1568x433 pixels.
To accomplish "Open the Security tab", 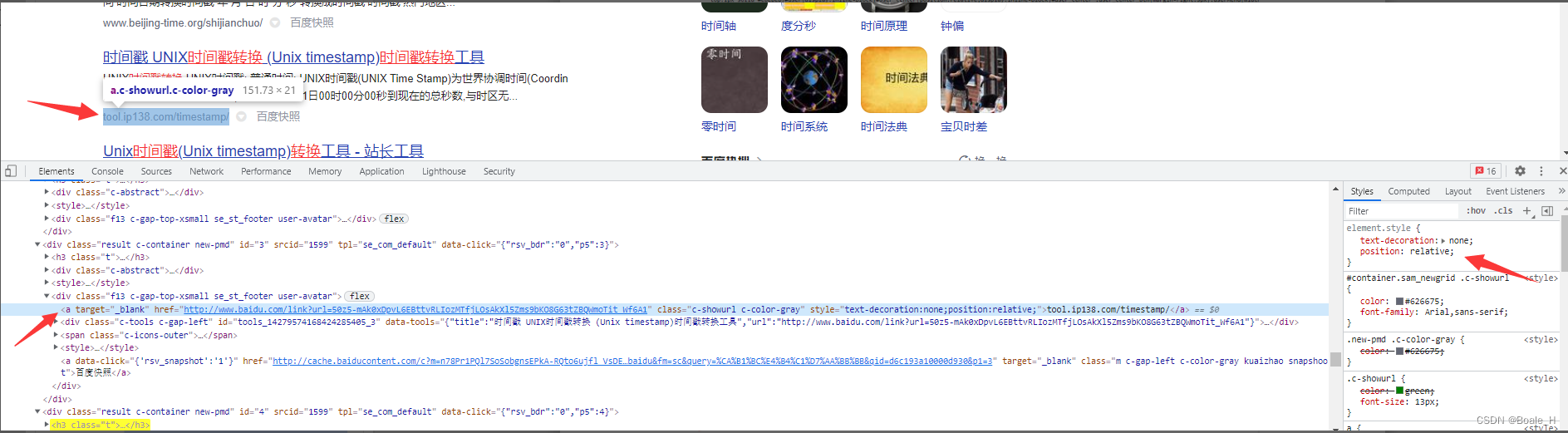I will (499, 171).
